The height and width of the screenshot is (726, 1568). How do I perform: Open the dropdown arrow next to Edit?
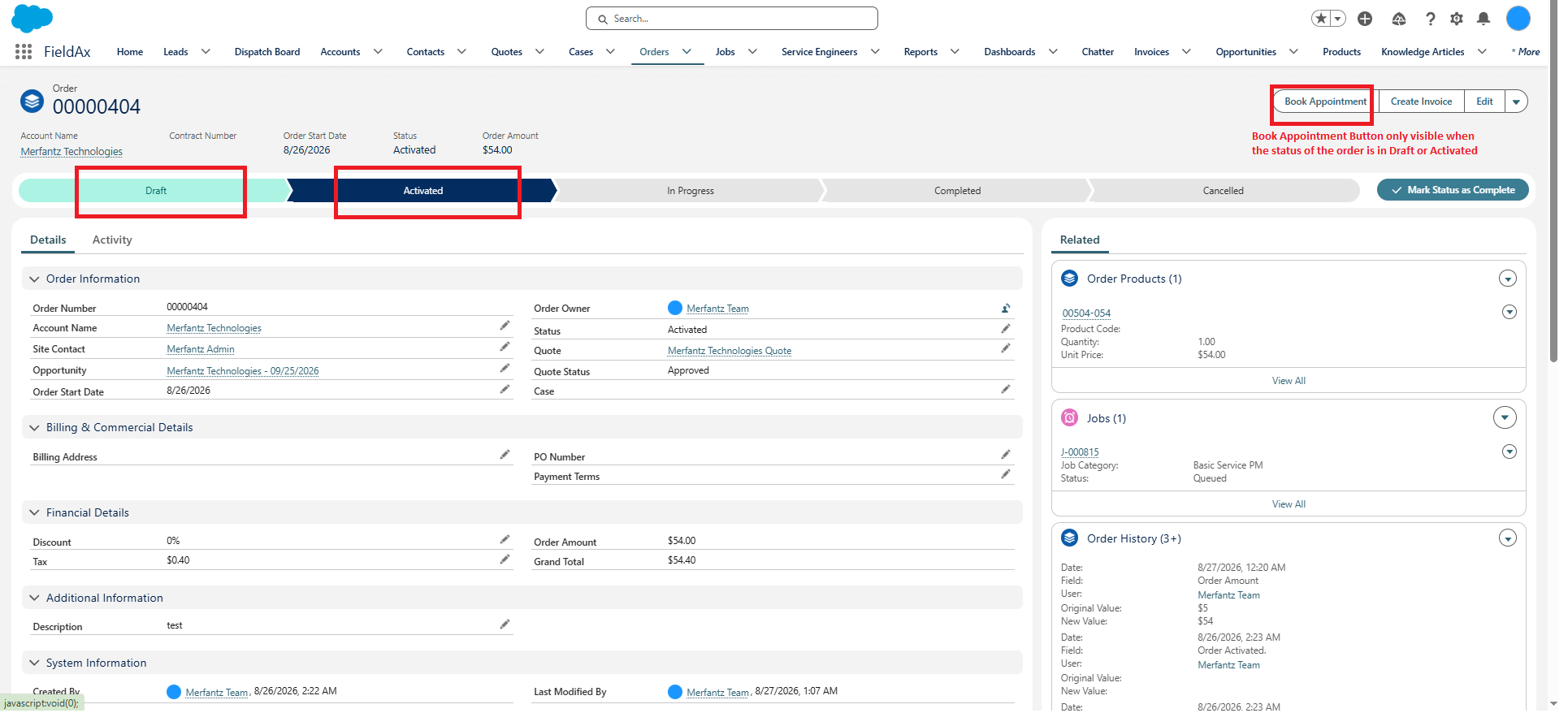coord(1516,102)
